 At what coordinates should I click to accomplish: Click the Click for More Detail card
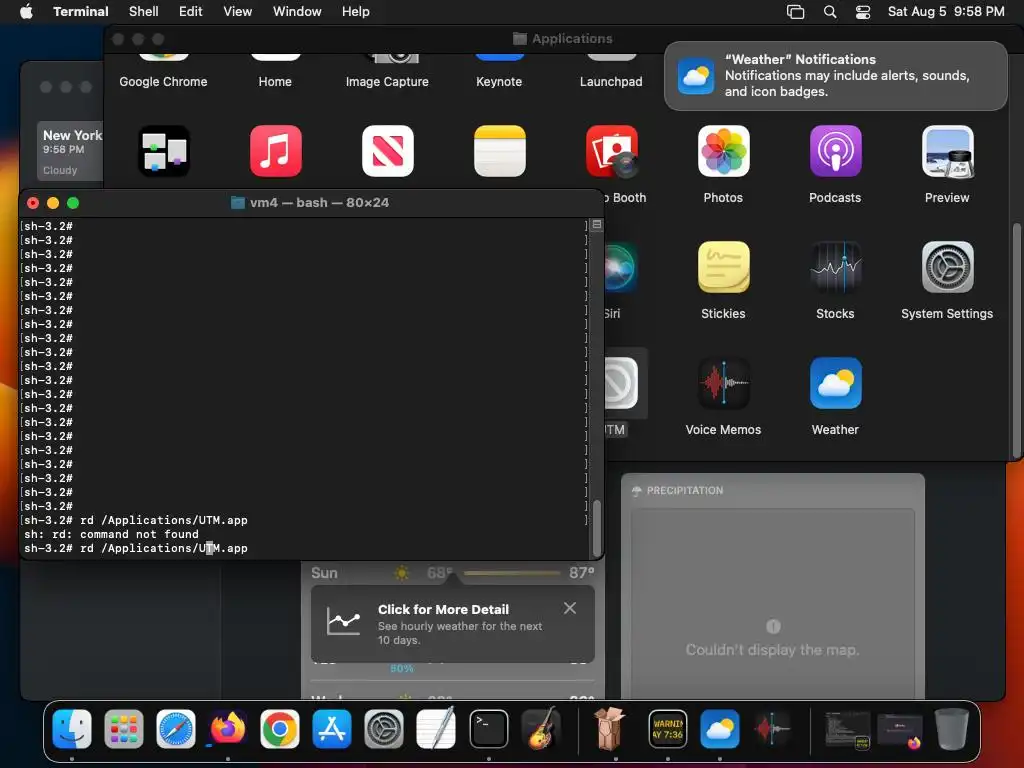pyautogui.click(x=453, y=624)
